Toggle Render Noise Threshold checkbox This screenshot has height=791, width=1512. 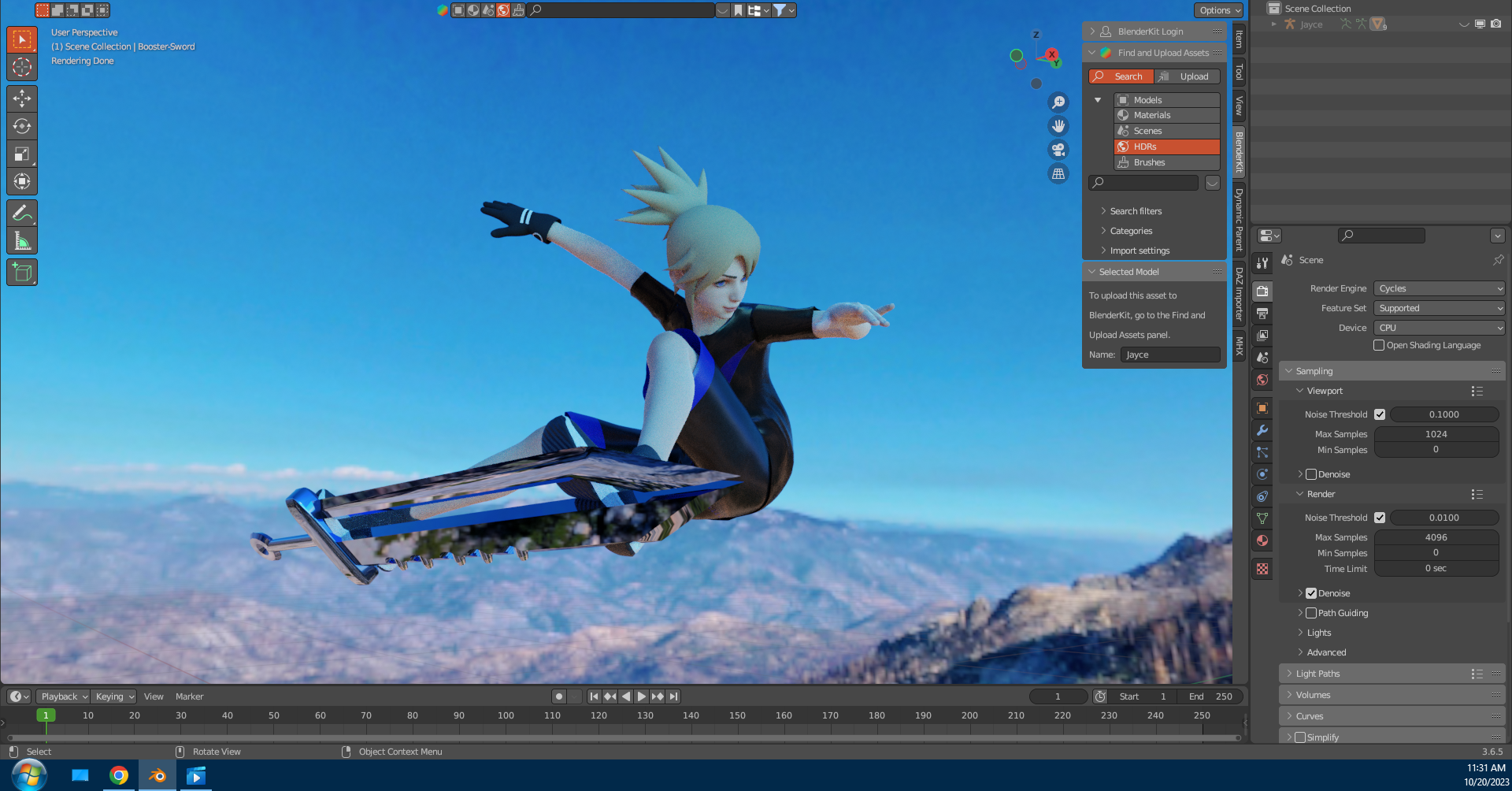(x=1380, y=518)
